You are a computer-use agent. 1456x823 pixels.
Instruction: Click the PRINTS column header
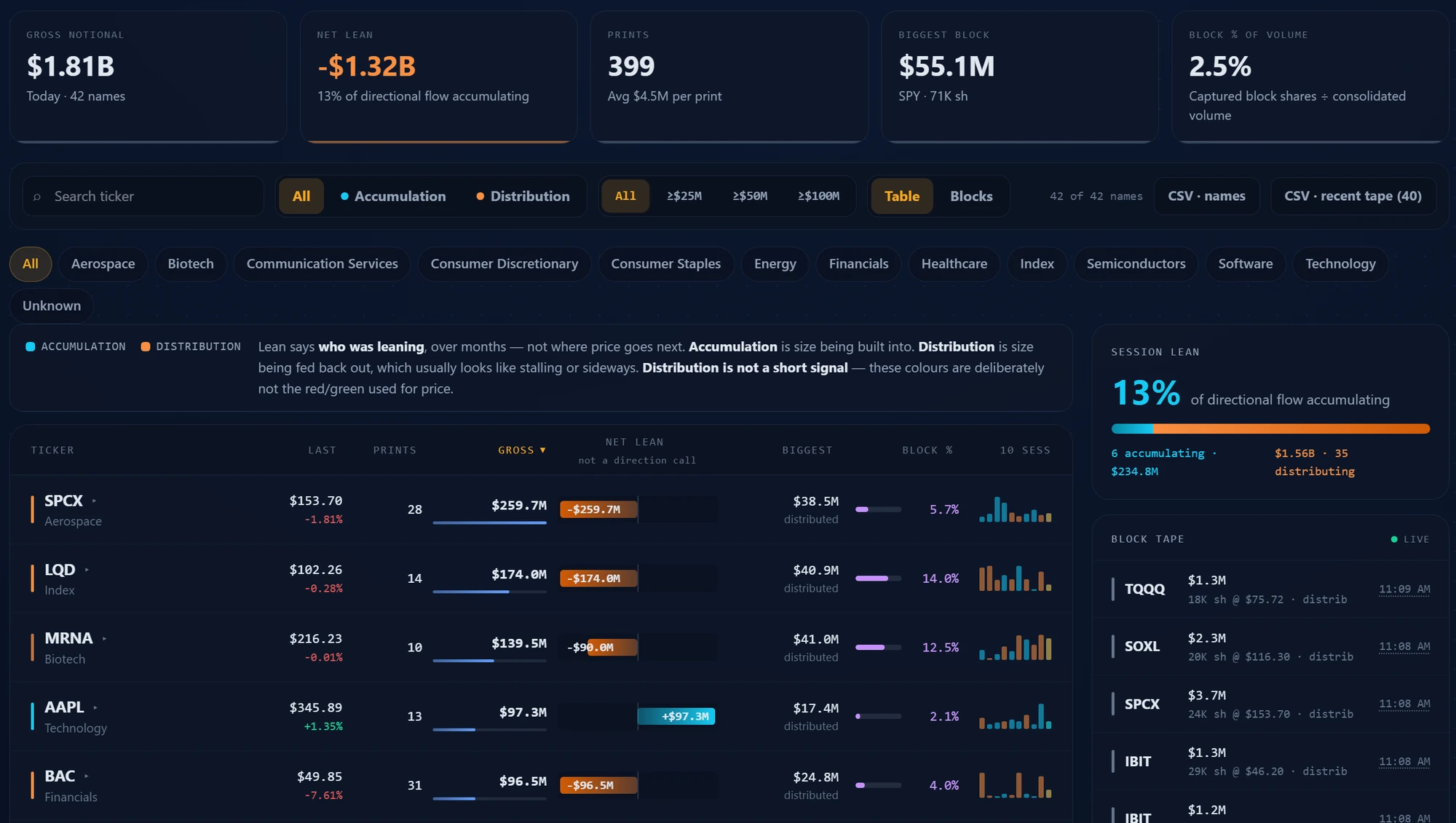point(395,450)
